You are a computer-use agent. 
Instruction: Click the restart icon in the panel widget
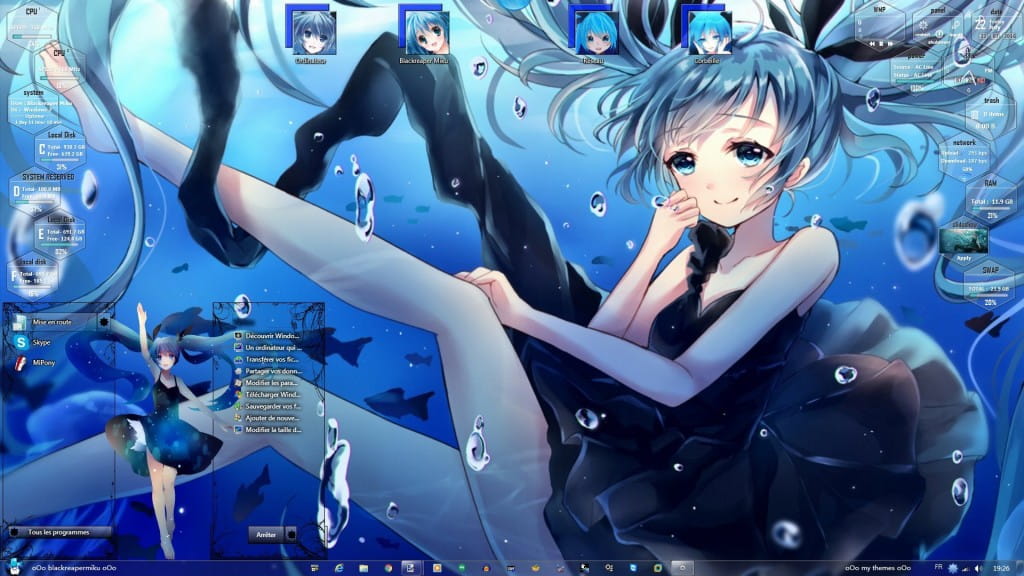click(x=922, y=26)
